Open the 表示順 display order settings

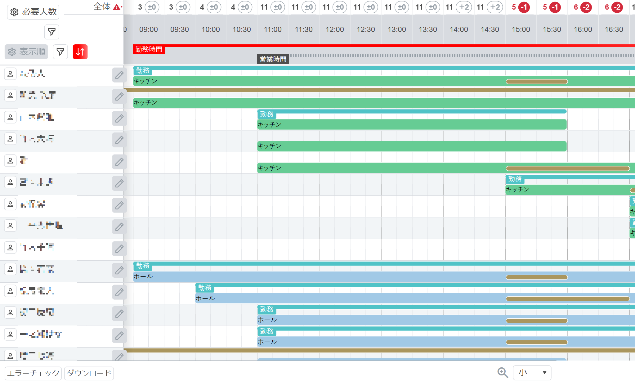(x=26, y=51)
